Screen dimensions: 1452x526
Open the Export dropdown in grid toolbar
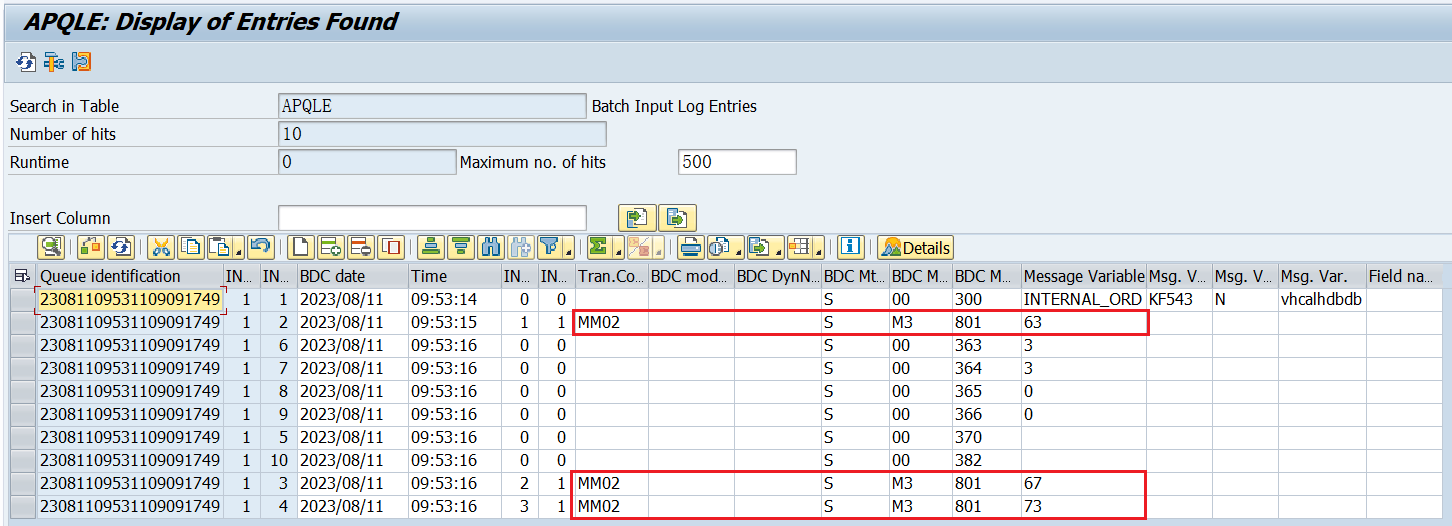coord(766,247)
